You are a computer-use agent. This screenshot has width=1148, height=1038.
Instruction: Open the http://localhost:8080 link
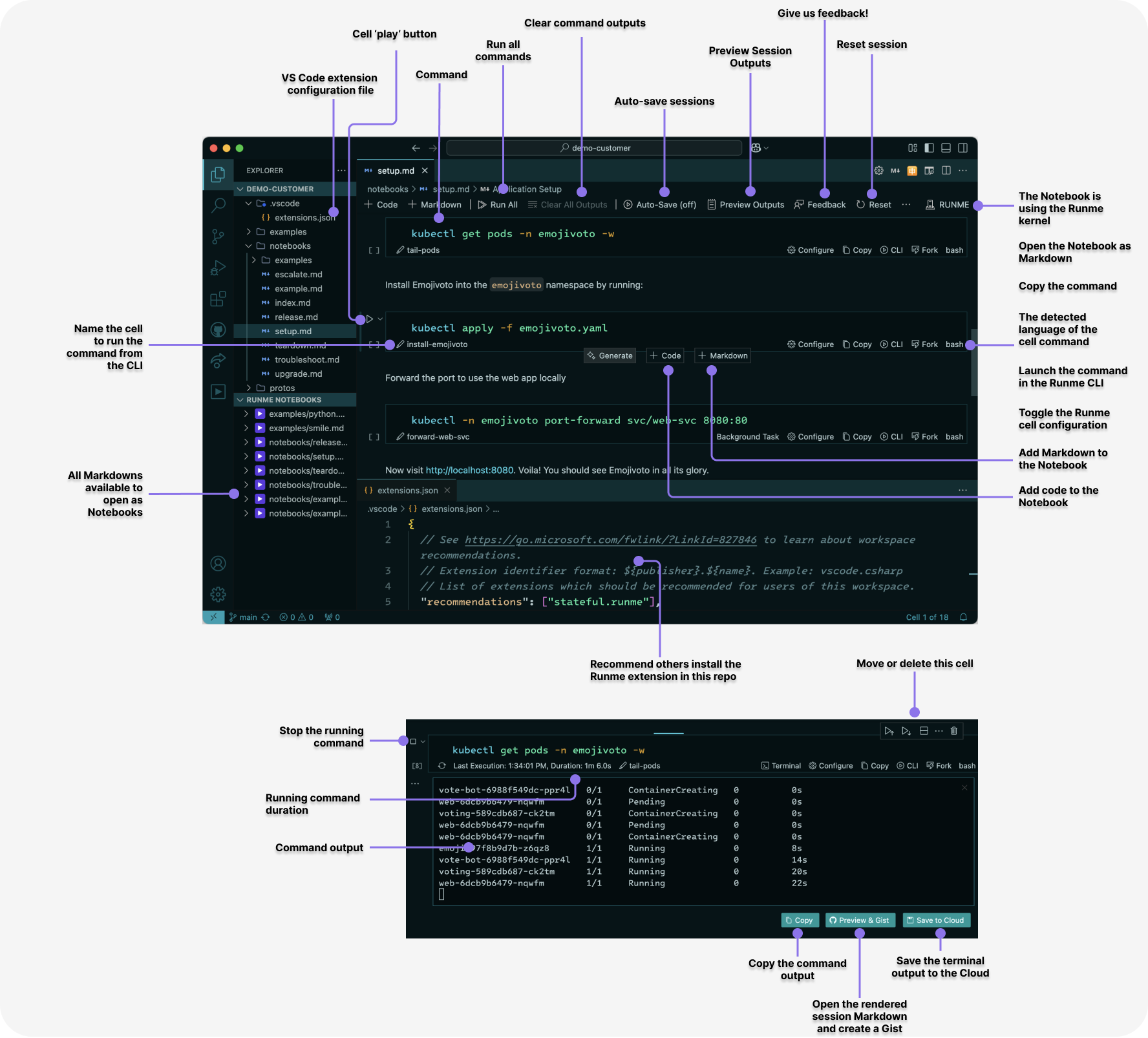click(468, 470)
